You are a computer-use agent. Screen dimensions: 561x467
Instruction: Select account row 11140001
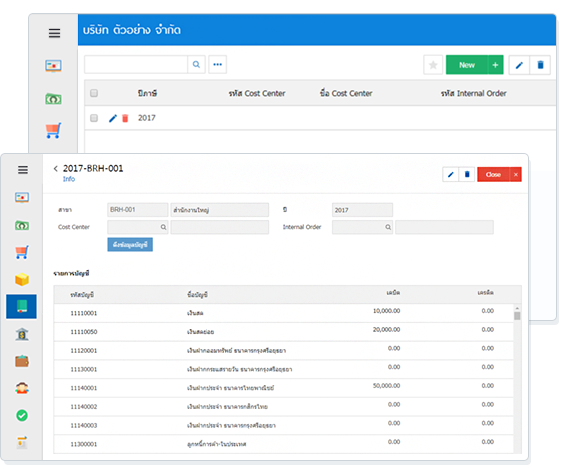pyautogui.click(x=284, y=388)
